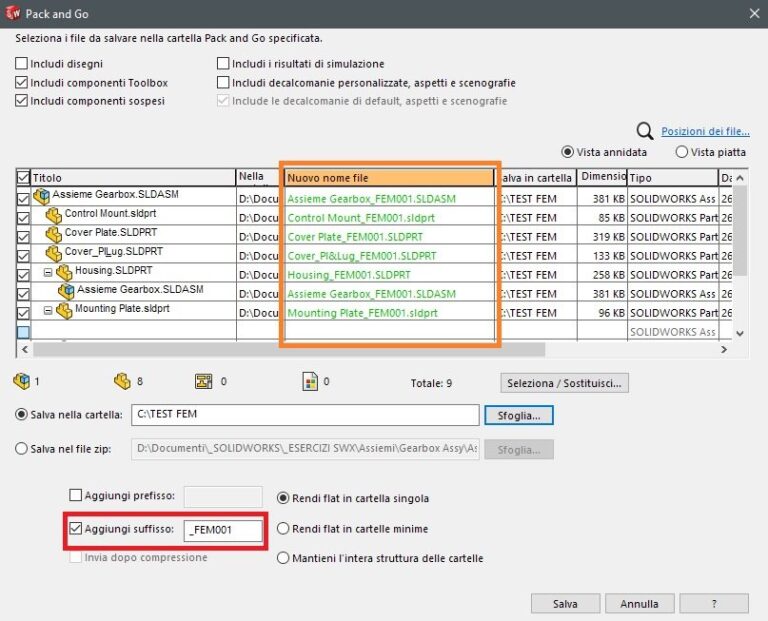Select the Control Mount_FEM001.sldprt new name cell
The image size is (768, 621).
coord(389,217)
